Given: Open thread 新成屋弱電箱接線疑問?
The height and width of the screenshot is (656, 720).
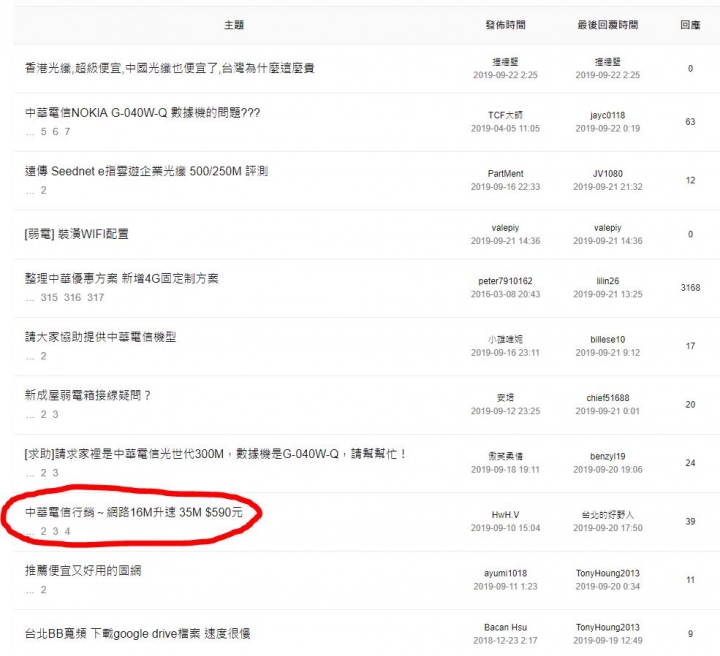Looking at the screenshot, I should click(87, 395).
